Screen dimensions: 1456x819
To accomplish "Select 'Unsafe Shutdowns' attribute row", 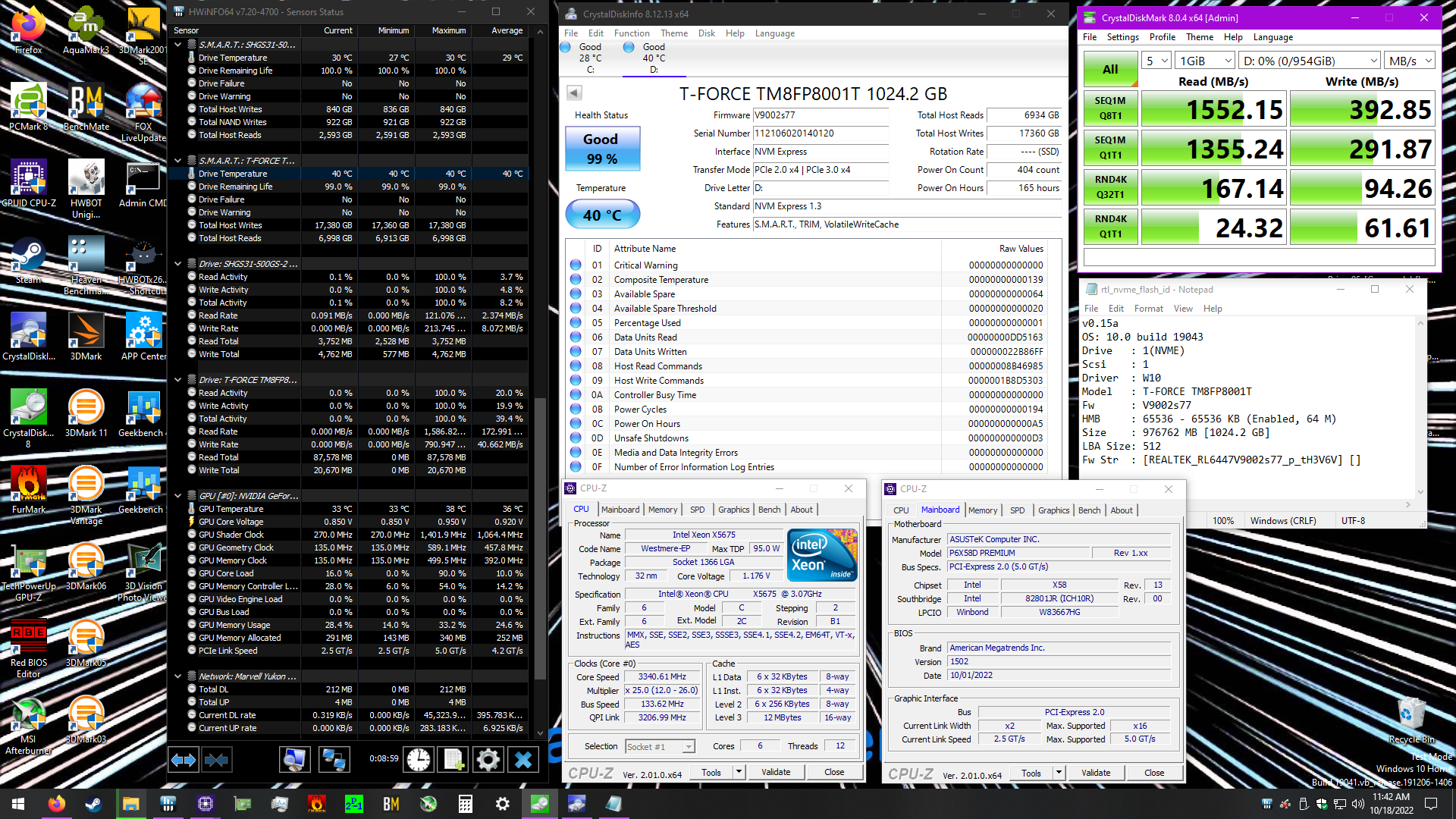I will (807, 438).
